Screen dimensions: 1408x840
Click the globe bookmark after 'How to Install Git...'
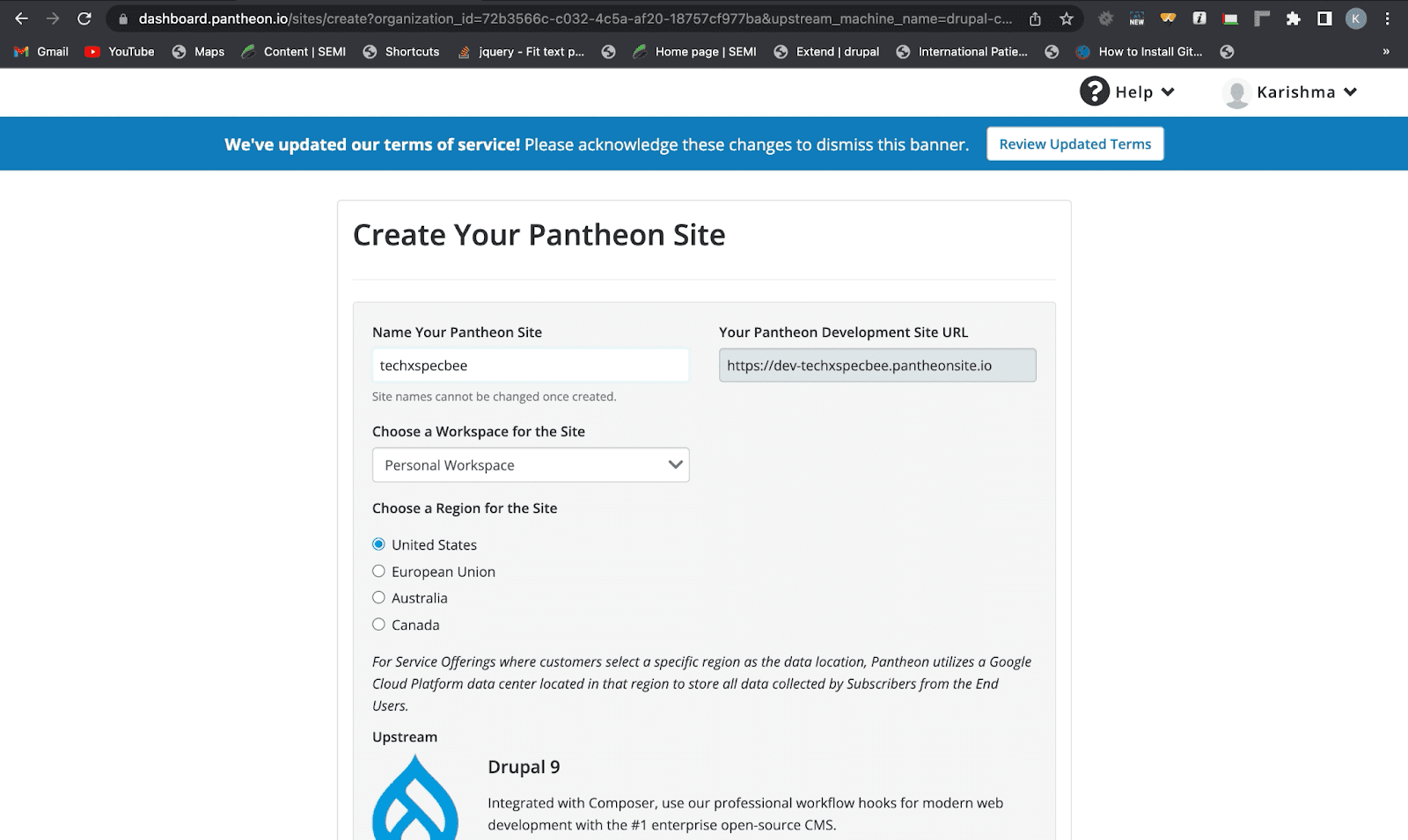click(1228, 52)
